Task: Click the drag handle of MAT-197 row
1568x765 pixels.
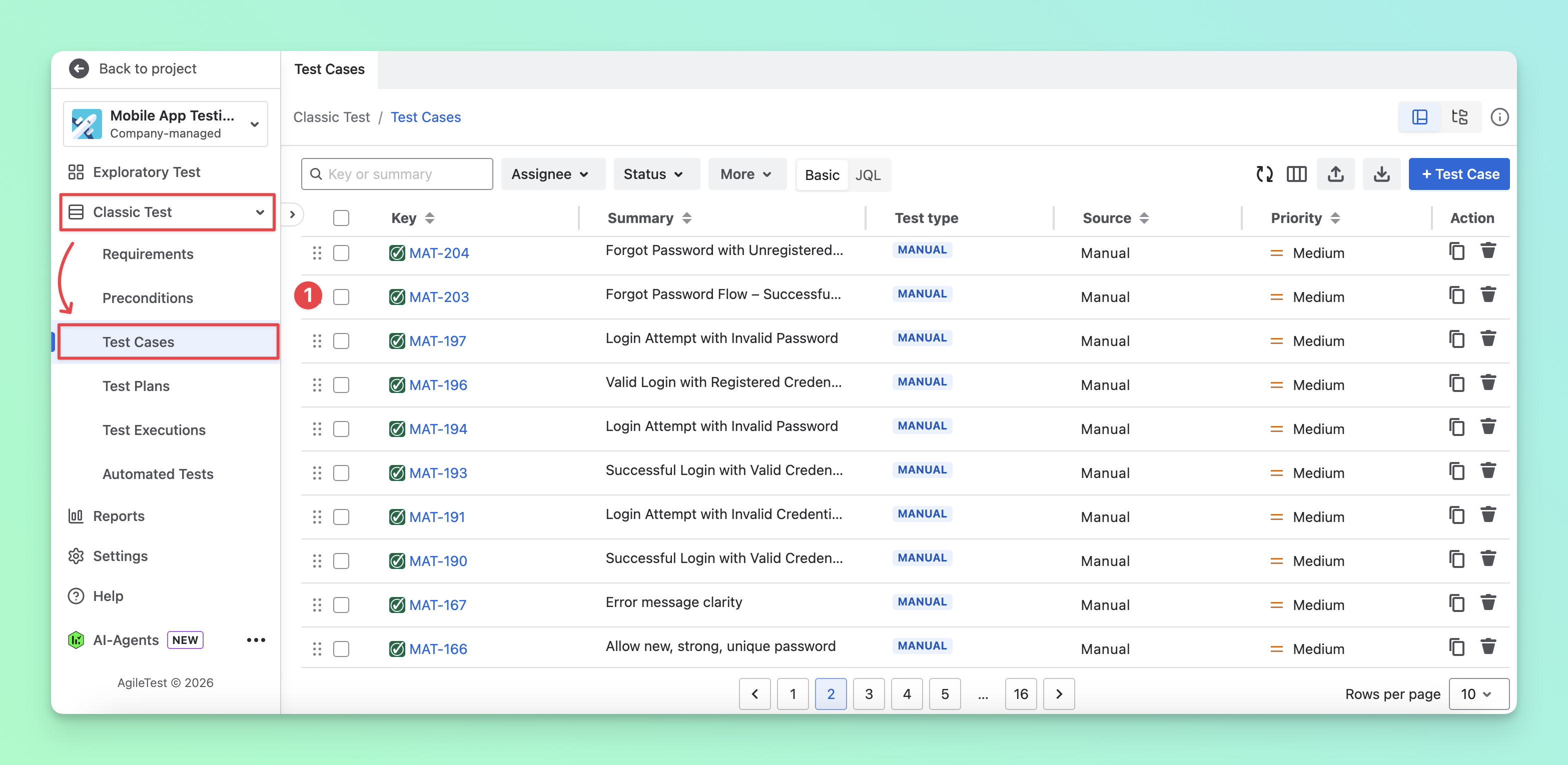Action: 317,340
